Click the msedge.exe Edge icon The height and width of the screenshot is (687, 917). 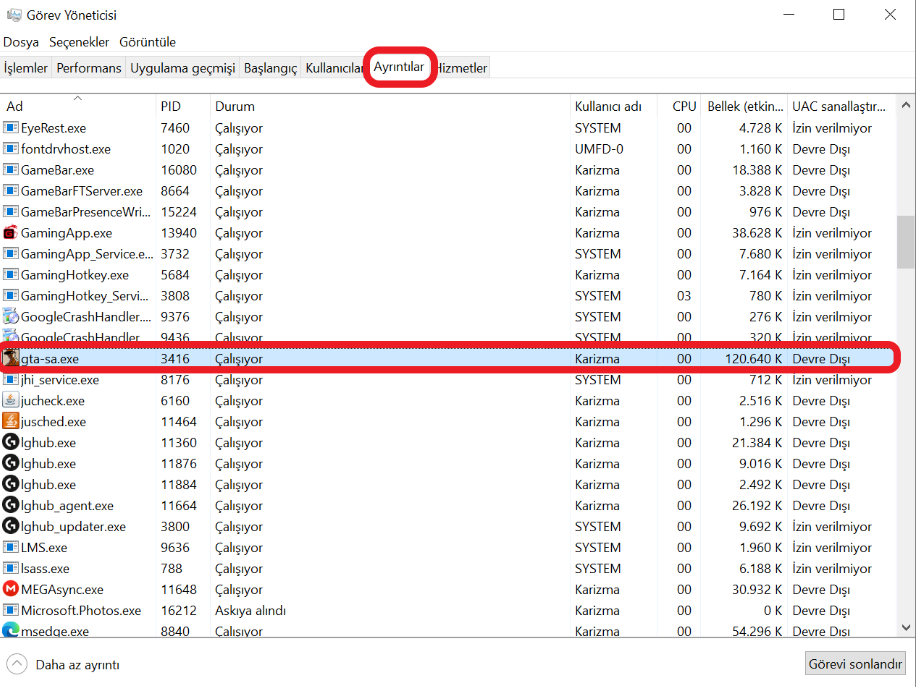click(x=11, y=630)
